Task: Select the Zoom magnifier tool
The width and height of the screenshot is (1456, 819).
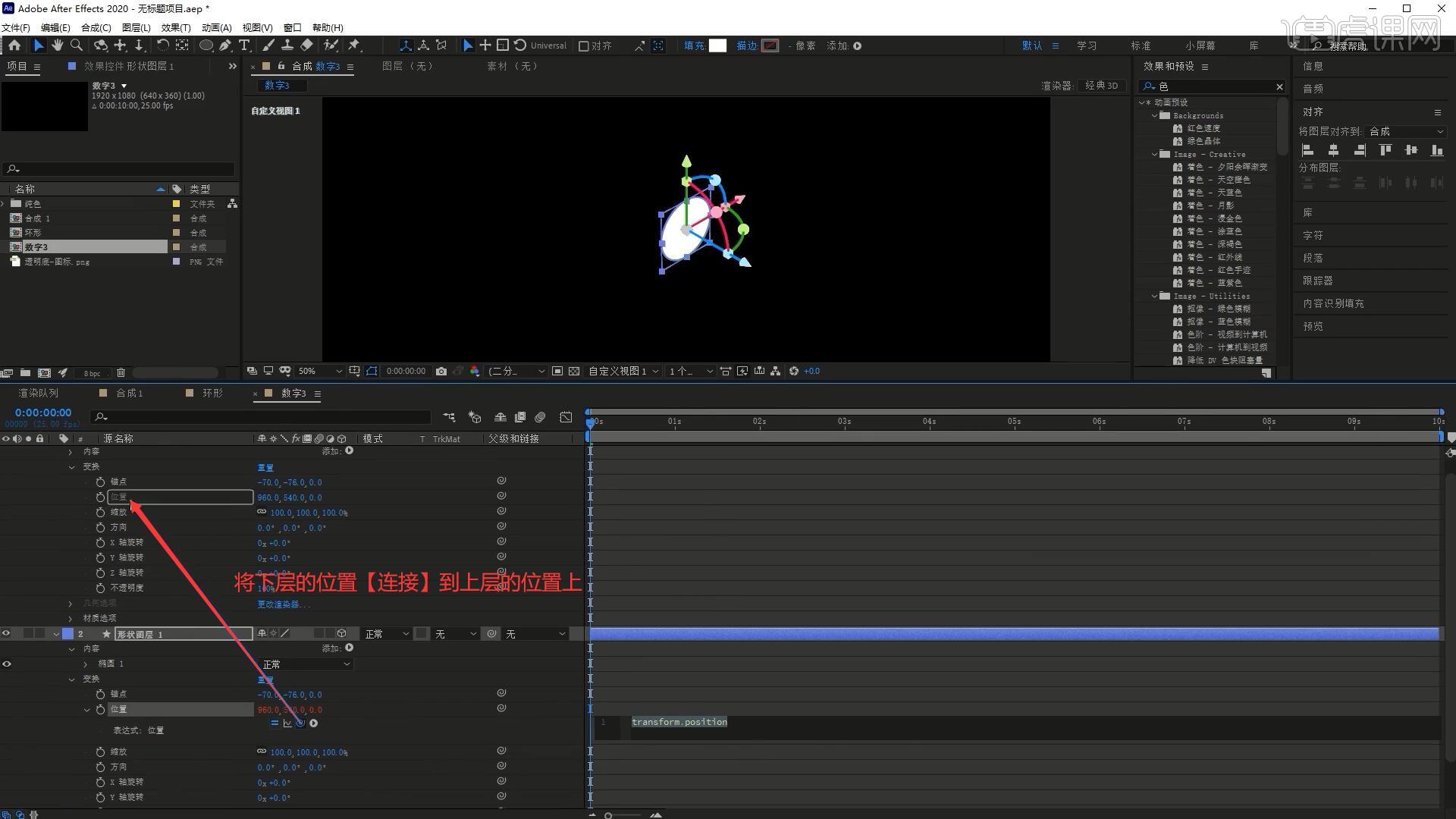Action: click(x=76, y=45)
